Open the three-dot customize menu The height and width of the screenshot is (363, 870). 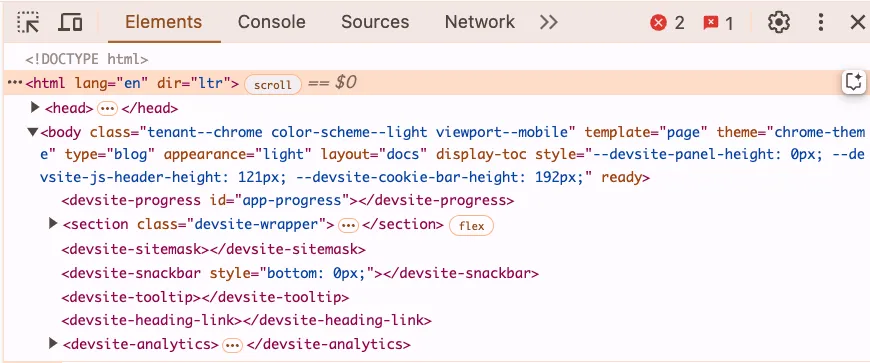[821, 23]
